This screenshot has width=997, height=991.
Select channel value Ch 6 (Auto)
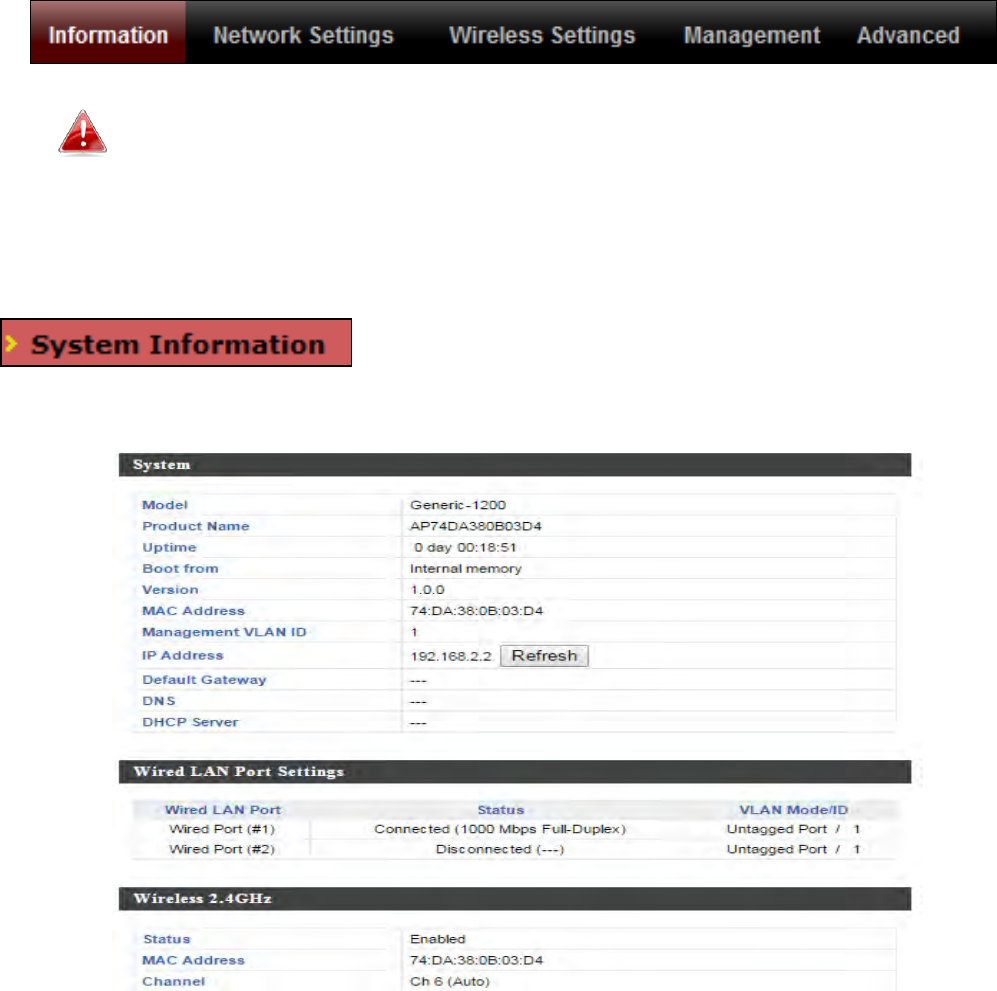pyautogui.click(x=450, y=981)
